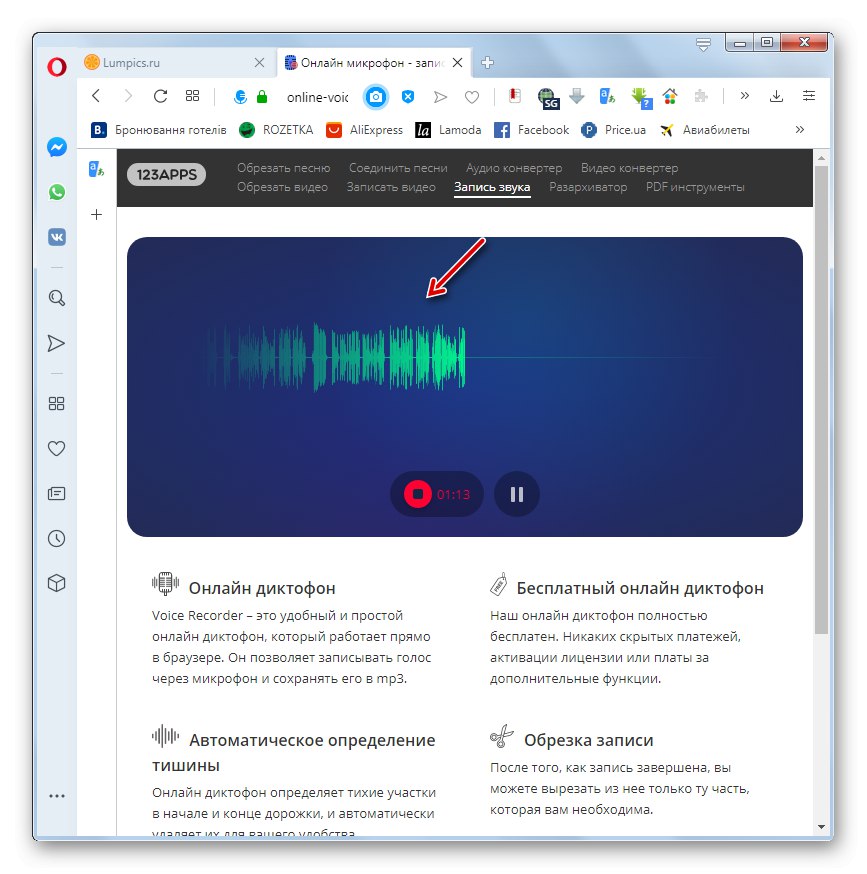Open Записать видео menu item
The height and width of the screenshot is (874, 867).
pos(391,187)
